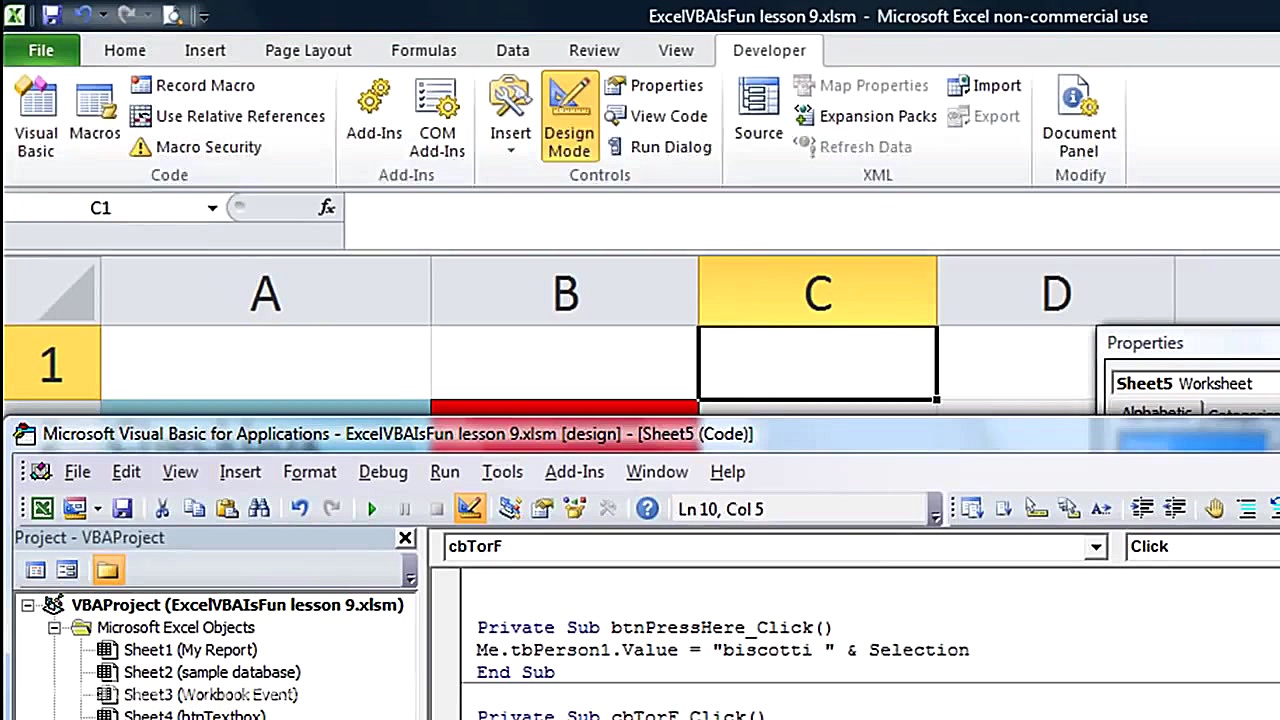Run Sub with green play icon
Screen dimensions: 1280x720
(x=372, y=509)
